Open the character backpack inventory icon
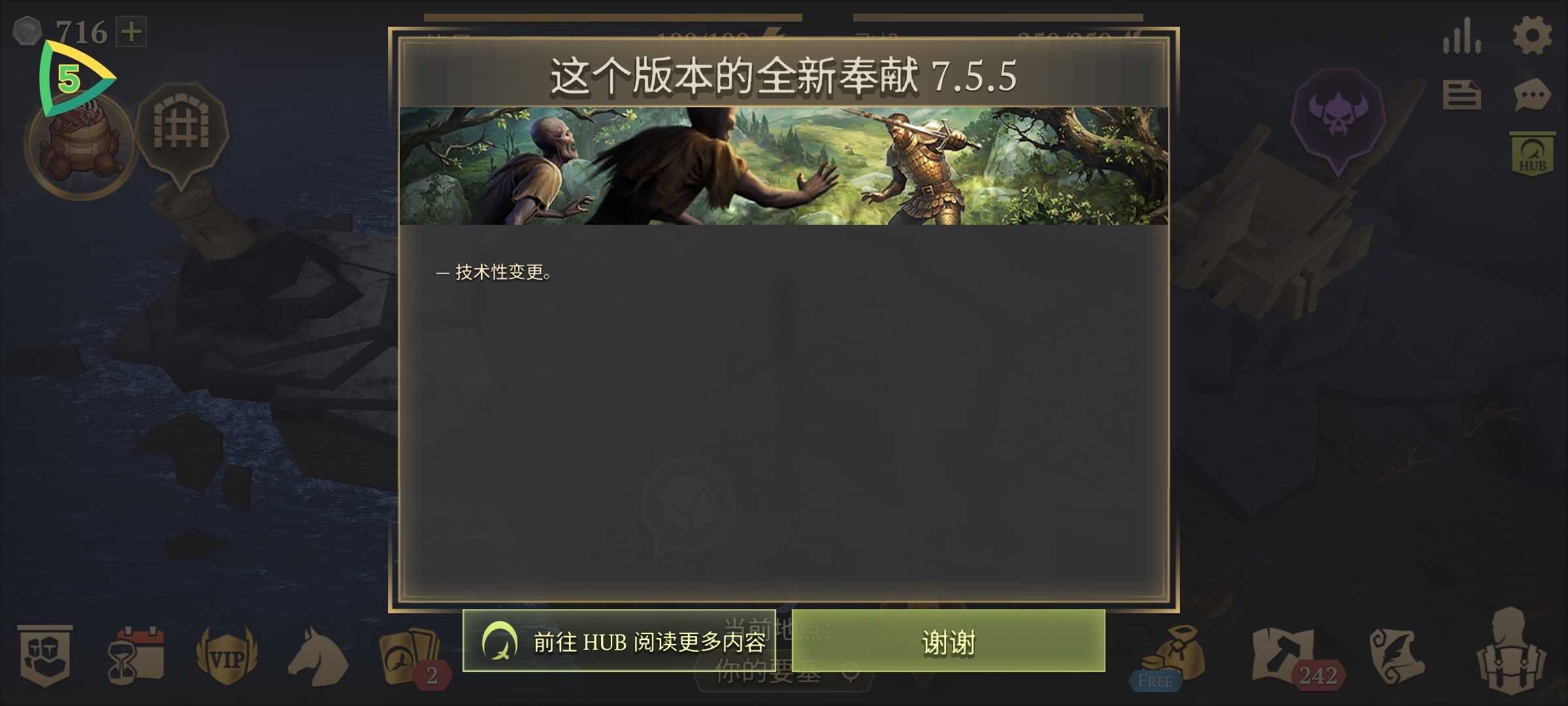 (1512, 651)
